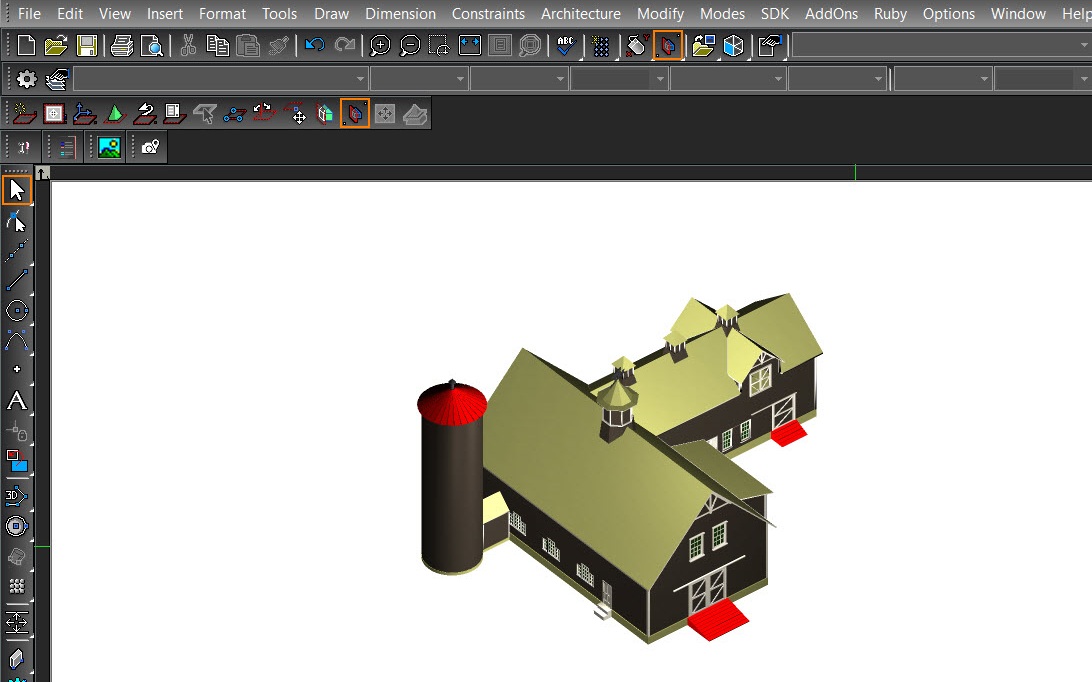
Task: Paste from the clipboard icon
Action: coord(247,46)
